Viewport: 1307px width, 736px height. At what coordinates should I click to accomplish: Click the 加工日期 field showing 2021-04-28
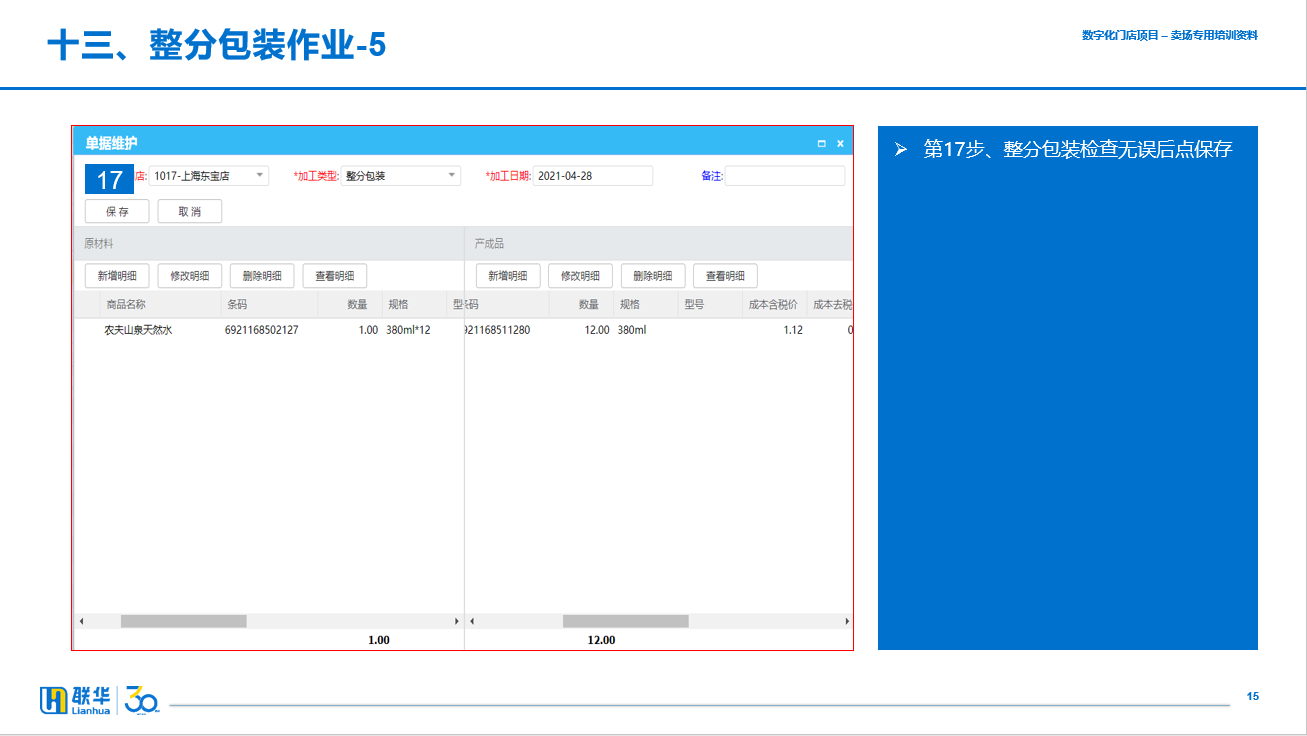[x=593, y=176]
